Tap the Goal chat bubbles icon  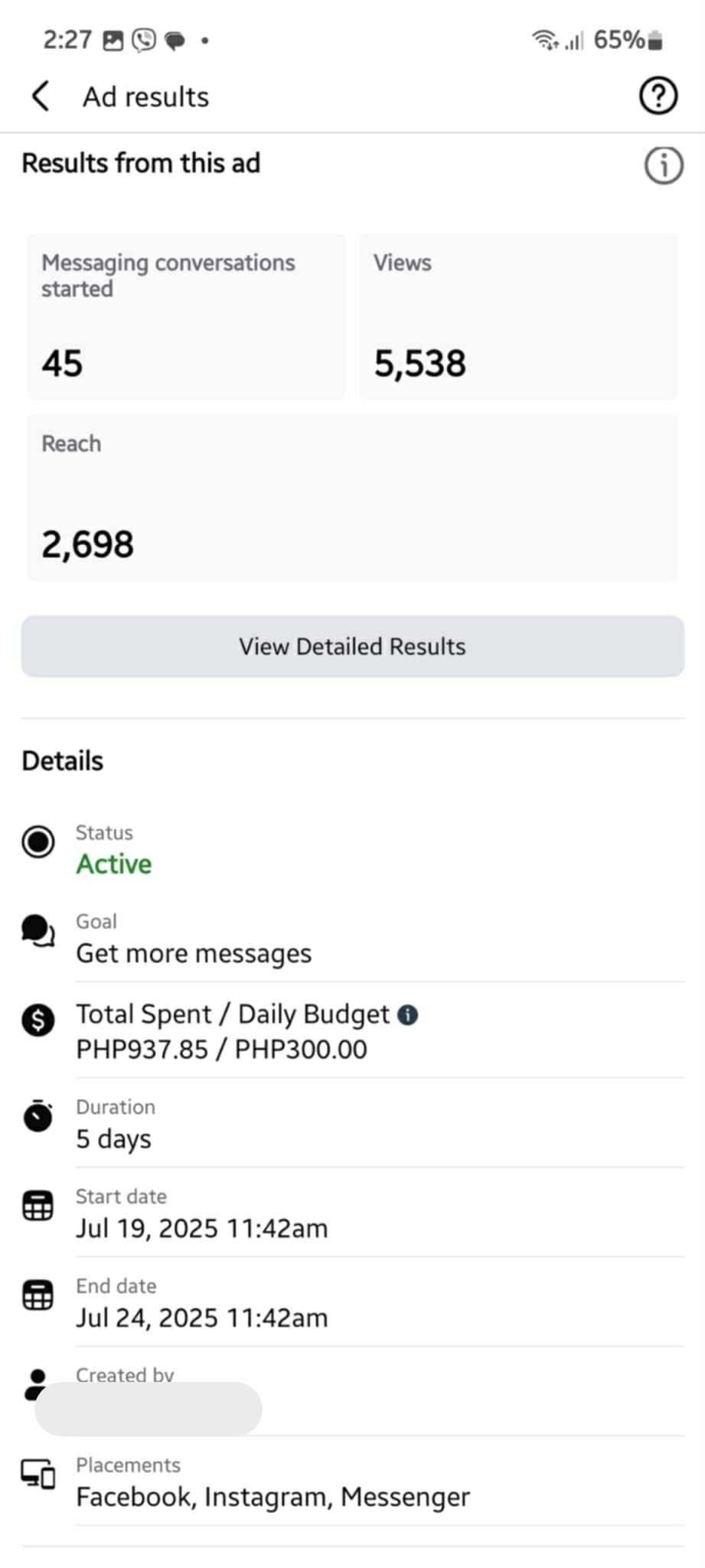point(38,931)
